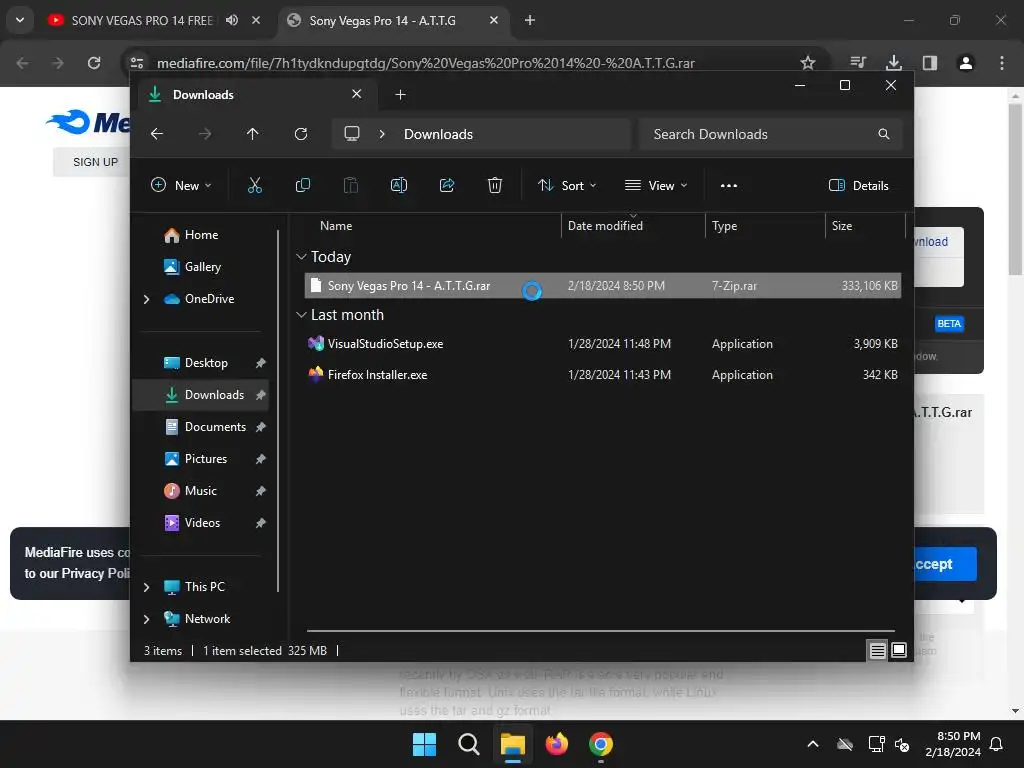Expand This PC in navigation pane

[146, 587]
